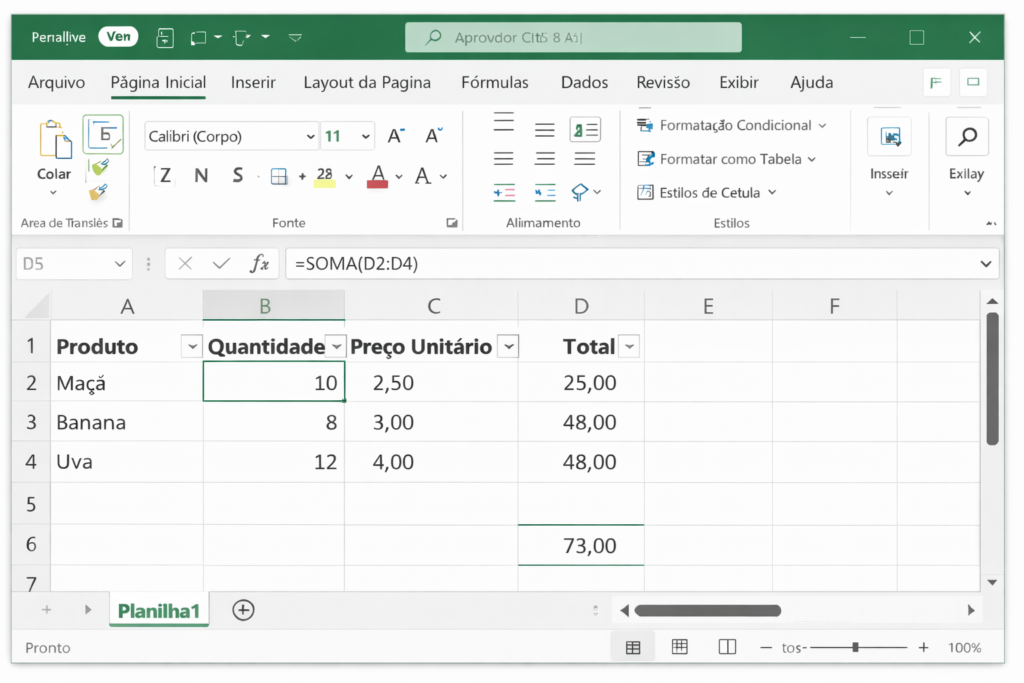Click the fx insert function icon
1024x683 pixels.
tap(259, 264)
